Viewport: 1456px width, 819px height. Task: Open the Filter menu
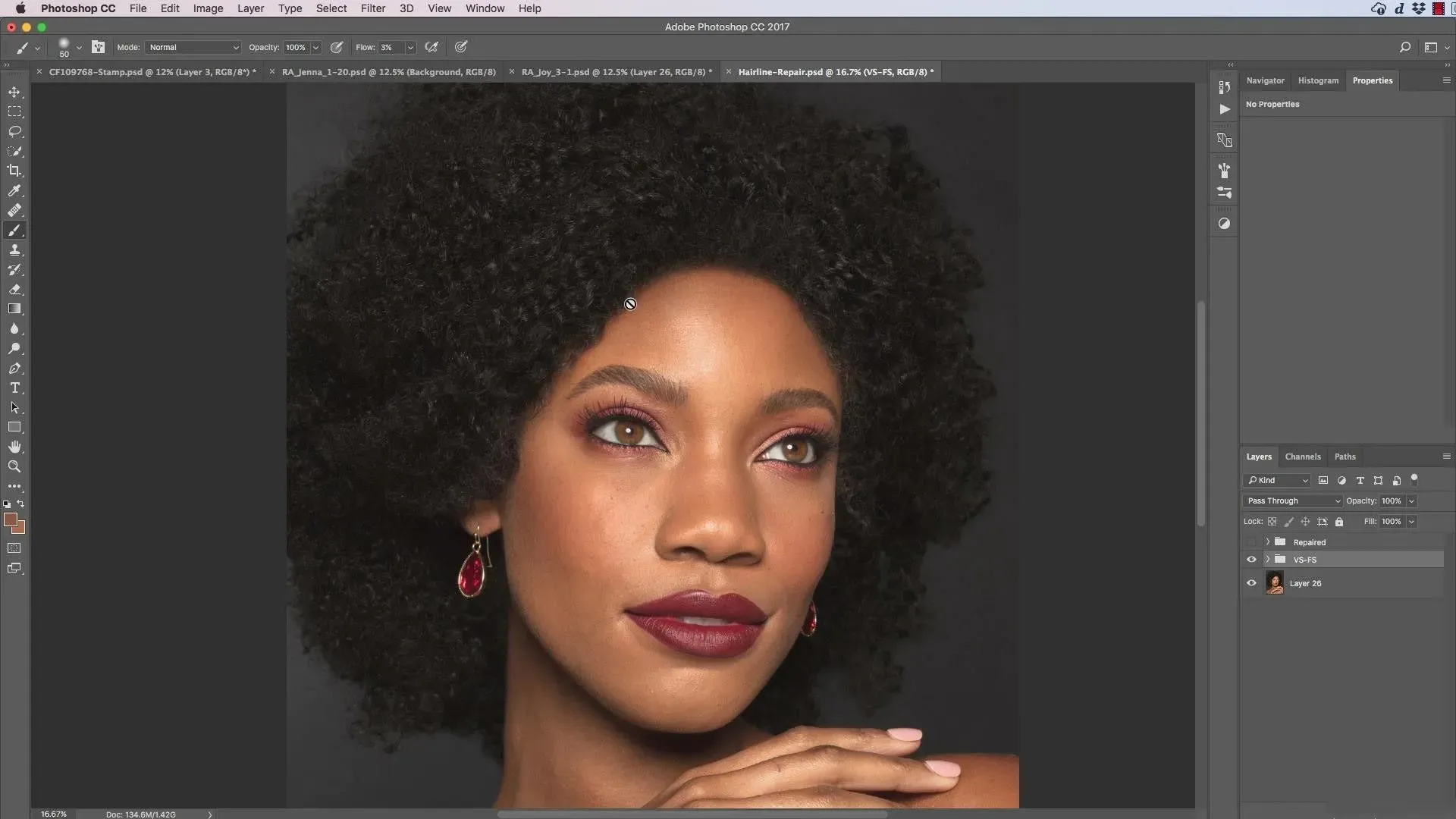pos(372,8)
